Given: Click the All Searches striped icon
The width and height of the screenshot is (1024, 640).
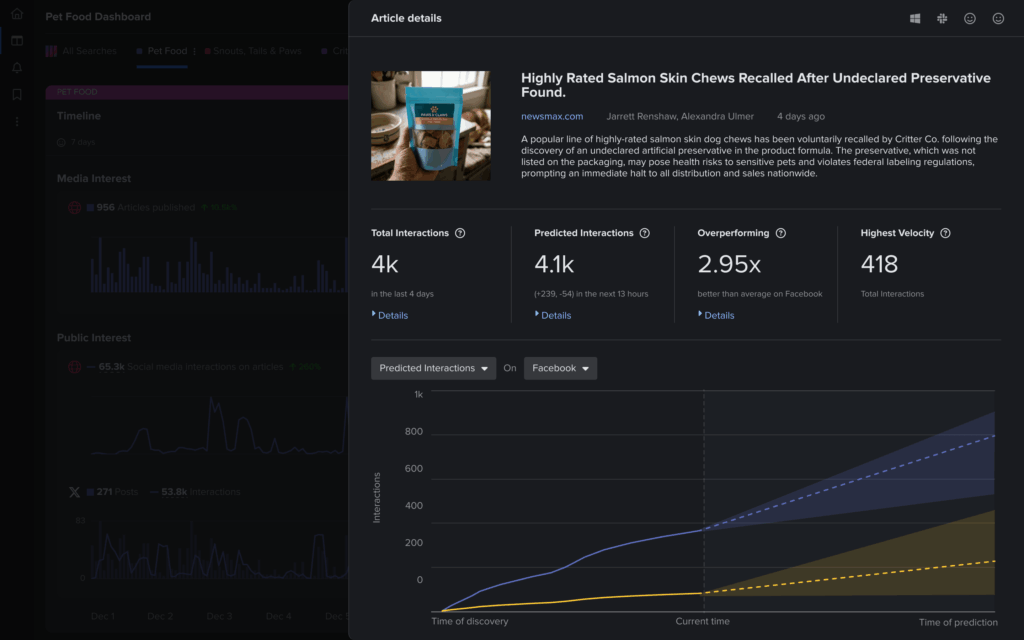Looking at the screenshot, I should pos(51,51).
